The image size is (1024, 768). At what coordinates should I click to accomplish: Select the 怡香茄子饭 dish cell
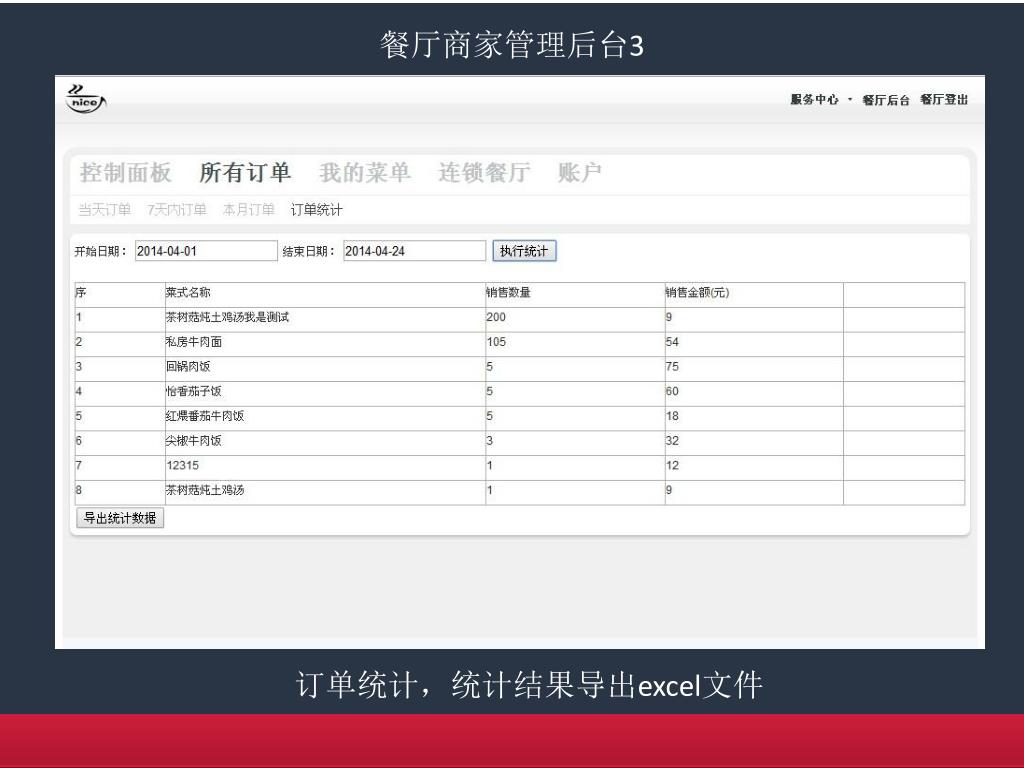[x=325, y=394]
